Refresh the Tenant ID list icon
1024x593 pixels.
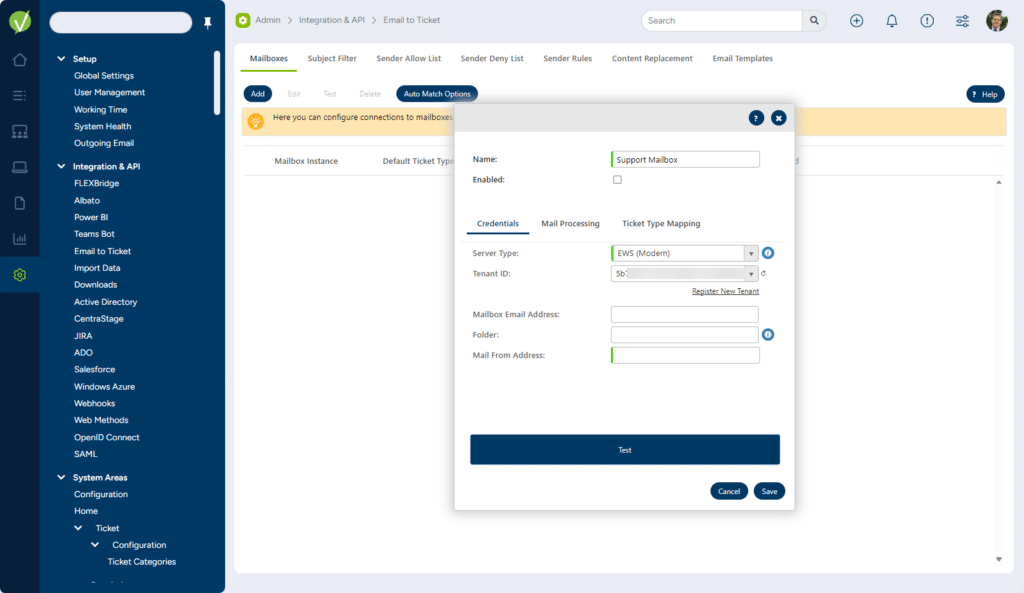[x=764, y=274]
